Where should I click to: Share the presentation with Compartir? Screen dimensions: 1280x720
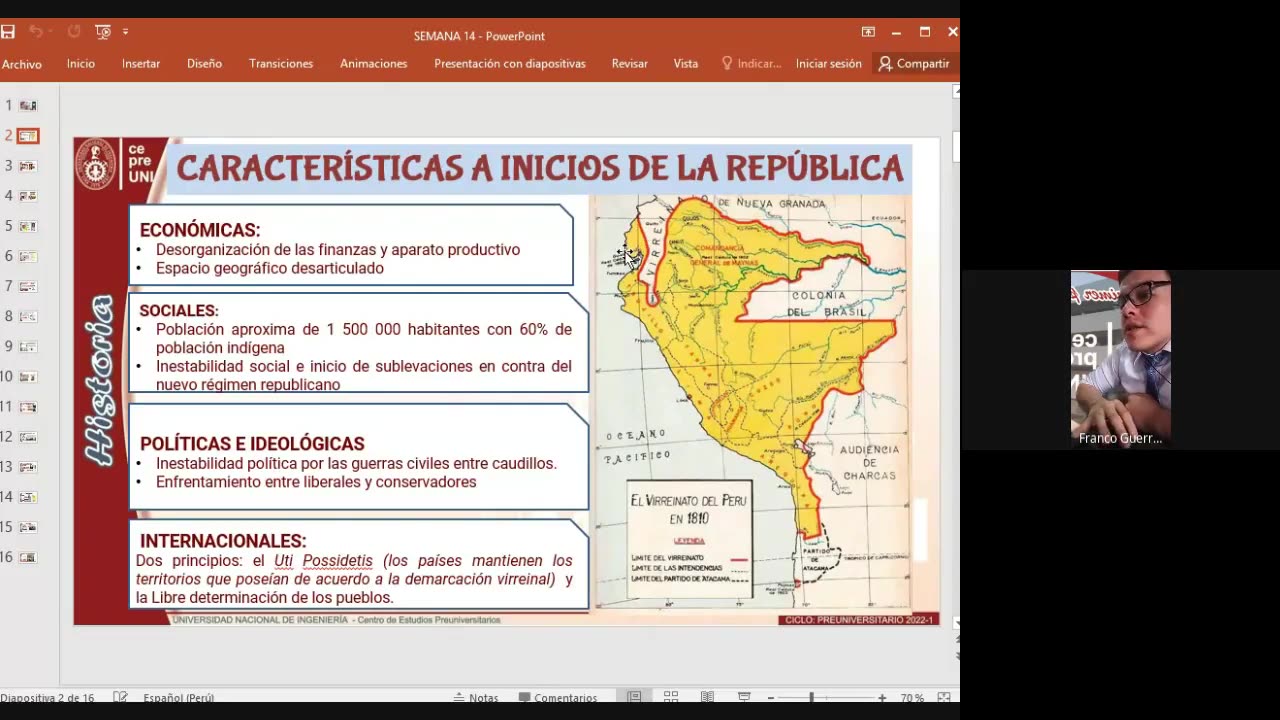coord(914,63)
